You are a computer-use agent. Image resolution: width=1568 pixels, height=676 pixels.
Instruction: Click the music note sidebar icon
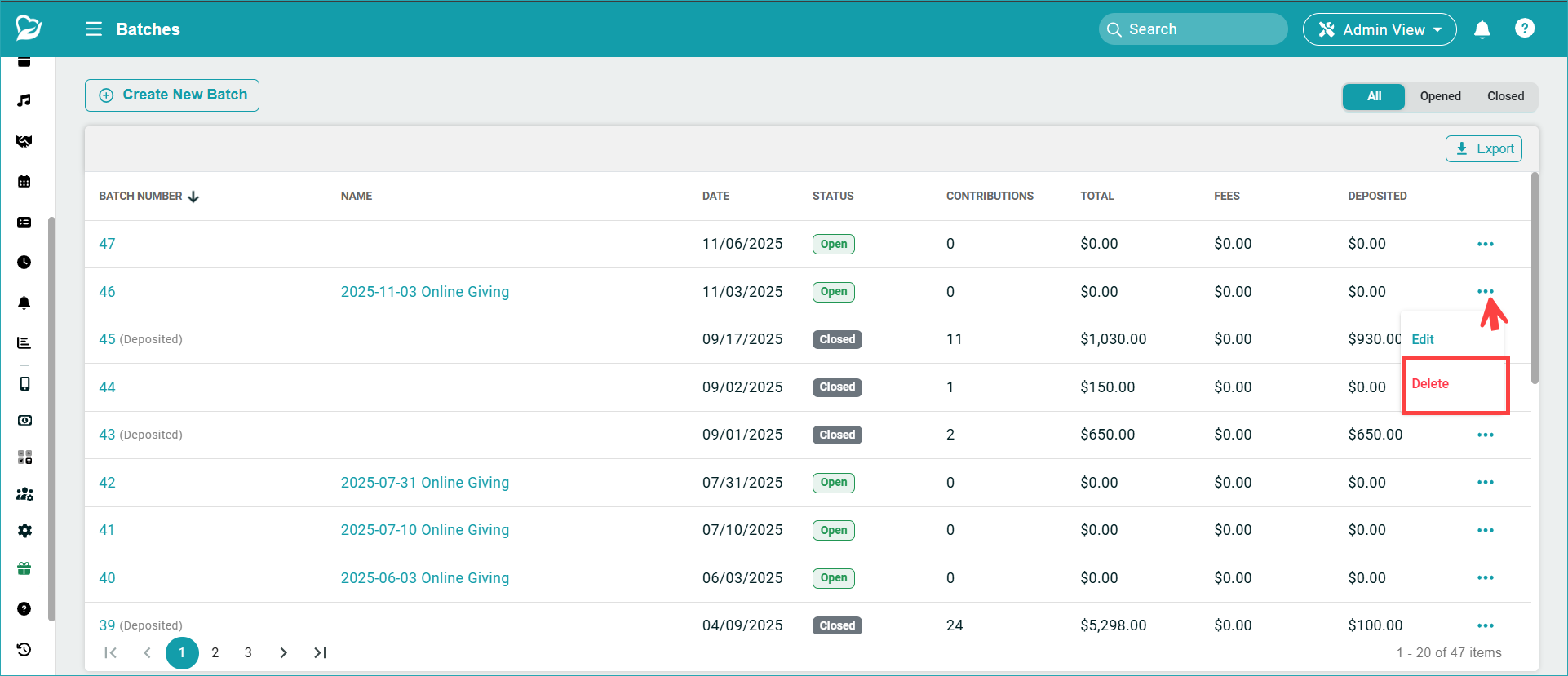(24, 100)
